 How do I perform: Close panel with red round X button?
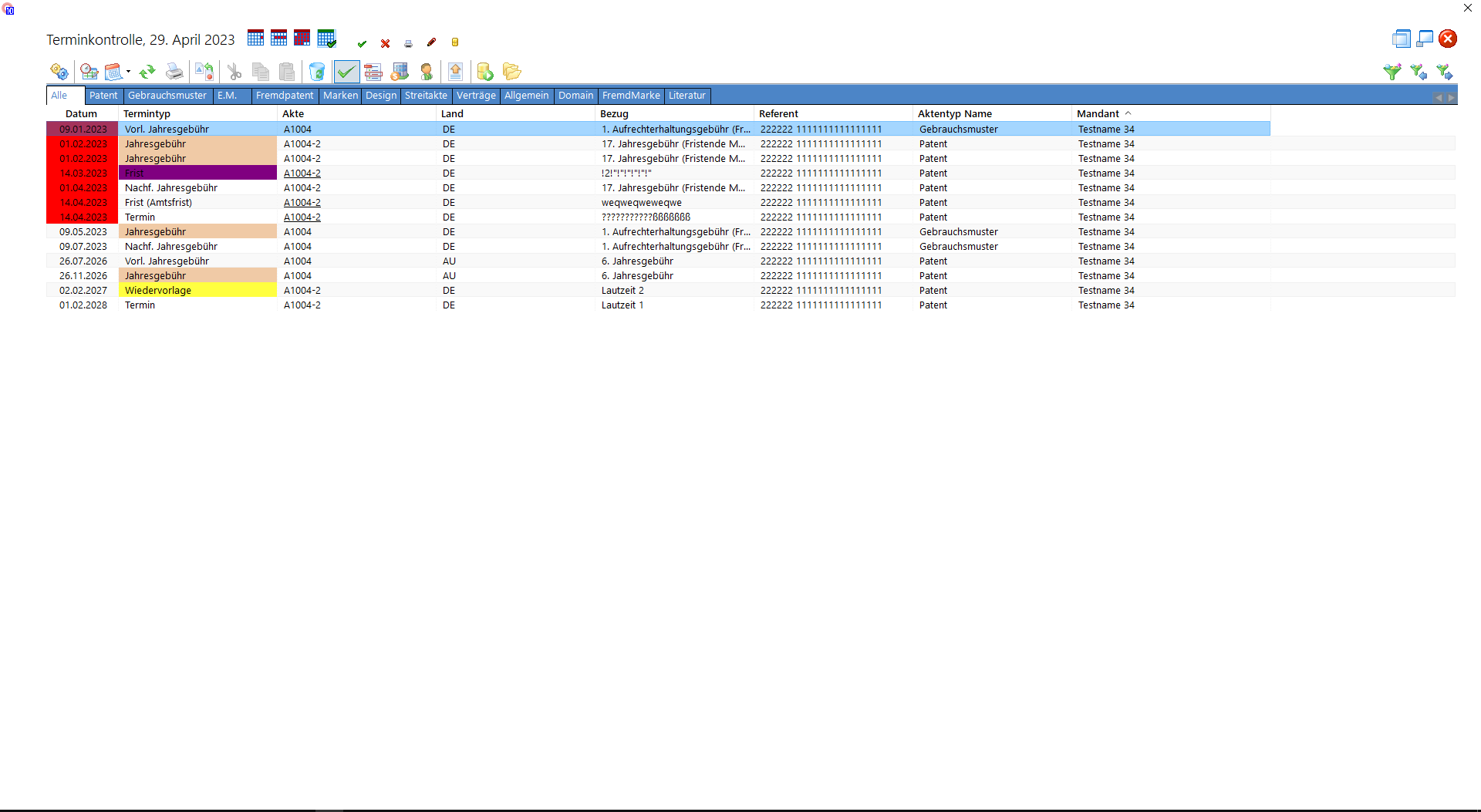coord(1448,39)
